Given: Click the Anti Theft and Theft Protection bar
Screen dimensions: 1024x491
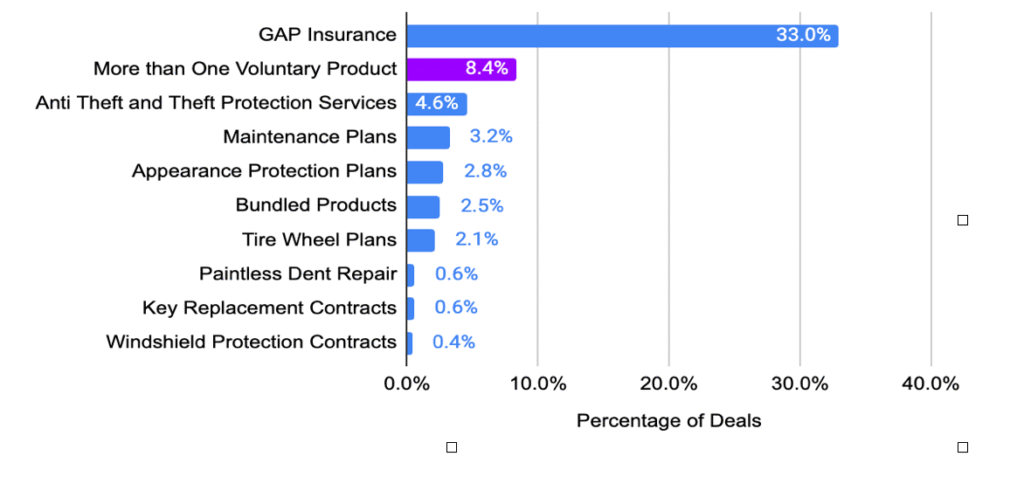Looking at the screenshot, I should (x=437, y=103).
